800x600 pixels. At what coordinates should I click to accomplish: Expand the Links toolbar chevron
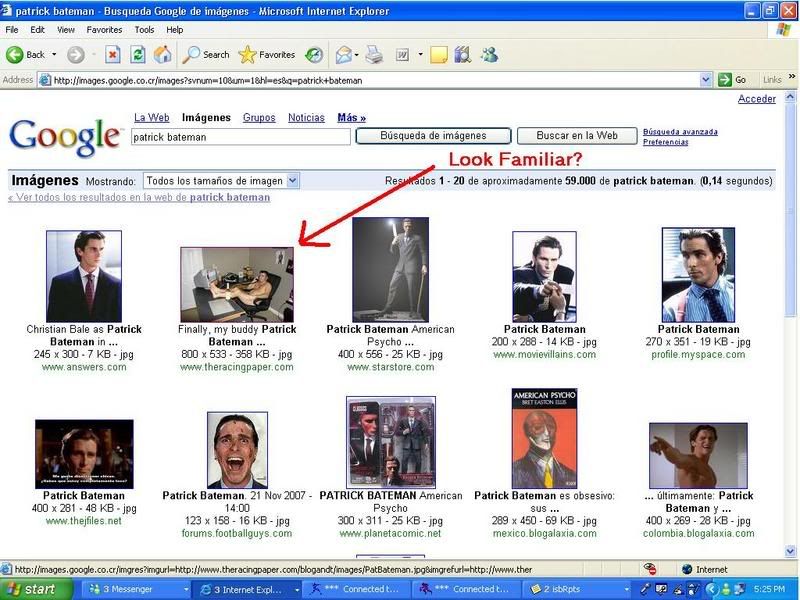pos(792,77)
